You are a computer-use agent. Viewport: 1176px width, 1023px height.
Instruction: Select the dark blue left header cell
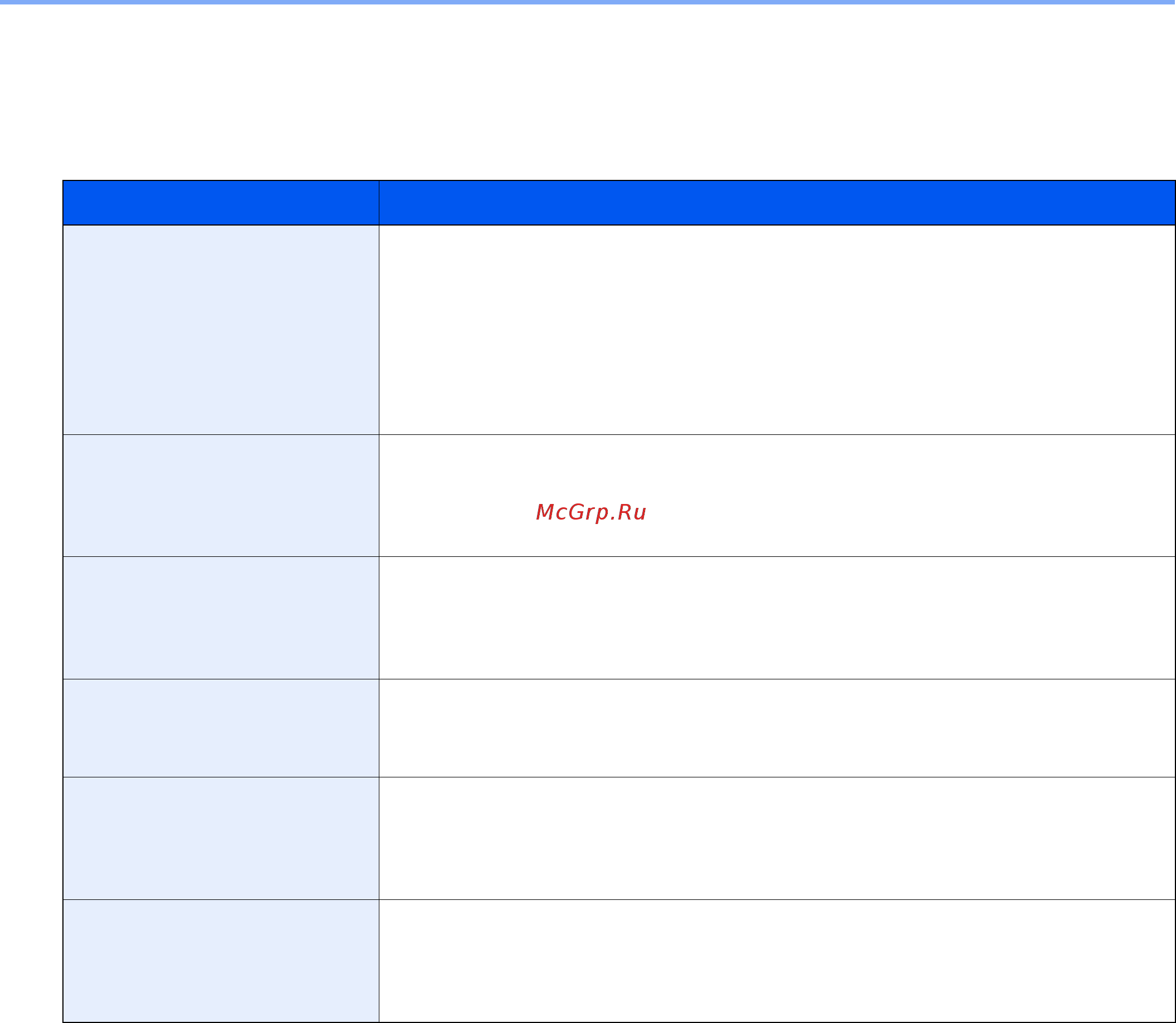point(221,203)
